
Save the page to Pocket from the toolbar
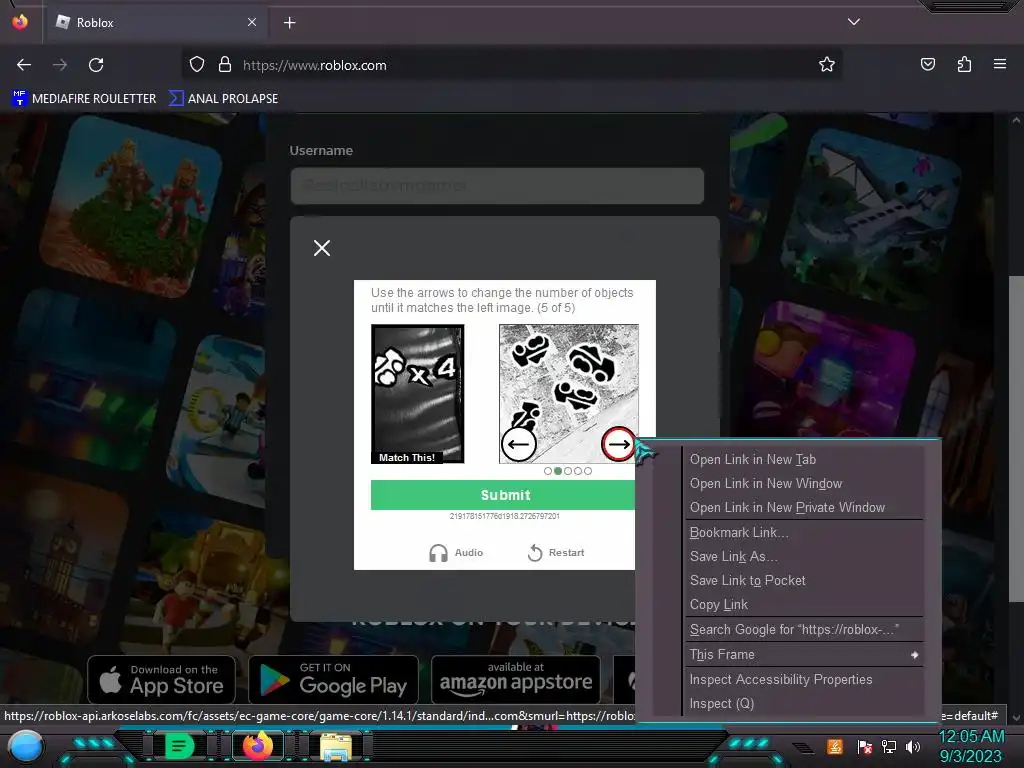[x=927, y=64]
